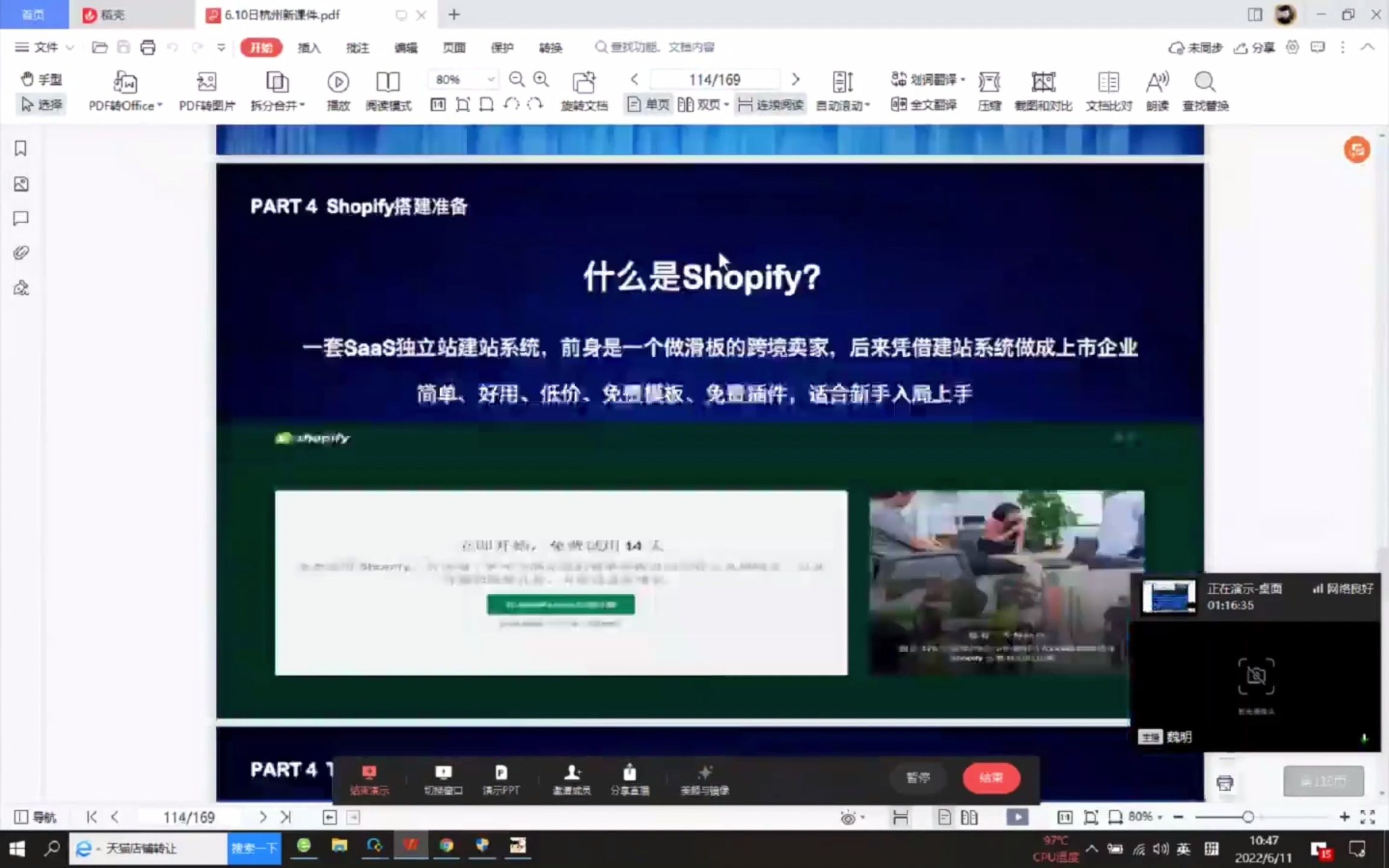Start read aloud feature
This screenshot has width=1389, height=868.
click(x=1157, y=91)
